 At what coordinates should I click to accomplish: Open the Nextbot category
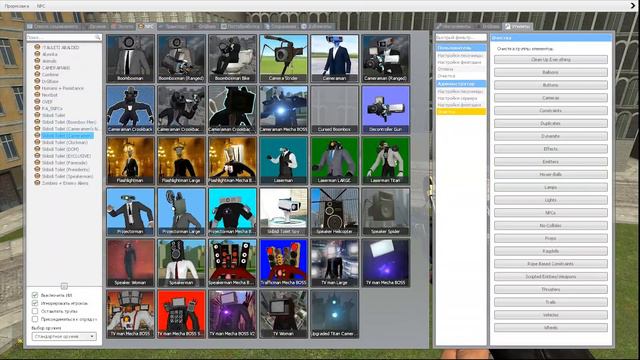pos(49,95)
